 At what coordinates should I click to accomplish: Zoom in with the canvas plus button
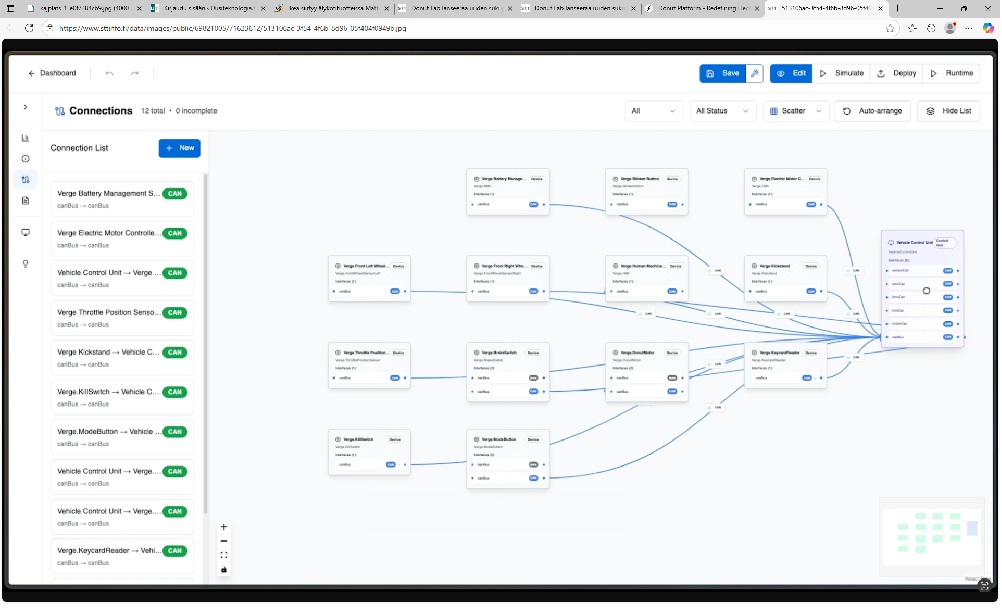coord(224,527)
